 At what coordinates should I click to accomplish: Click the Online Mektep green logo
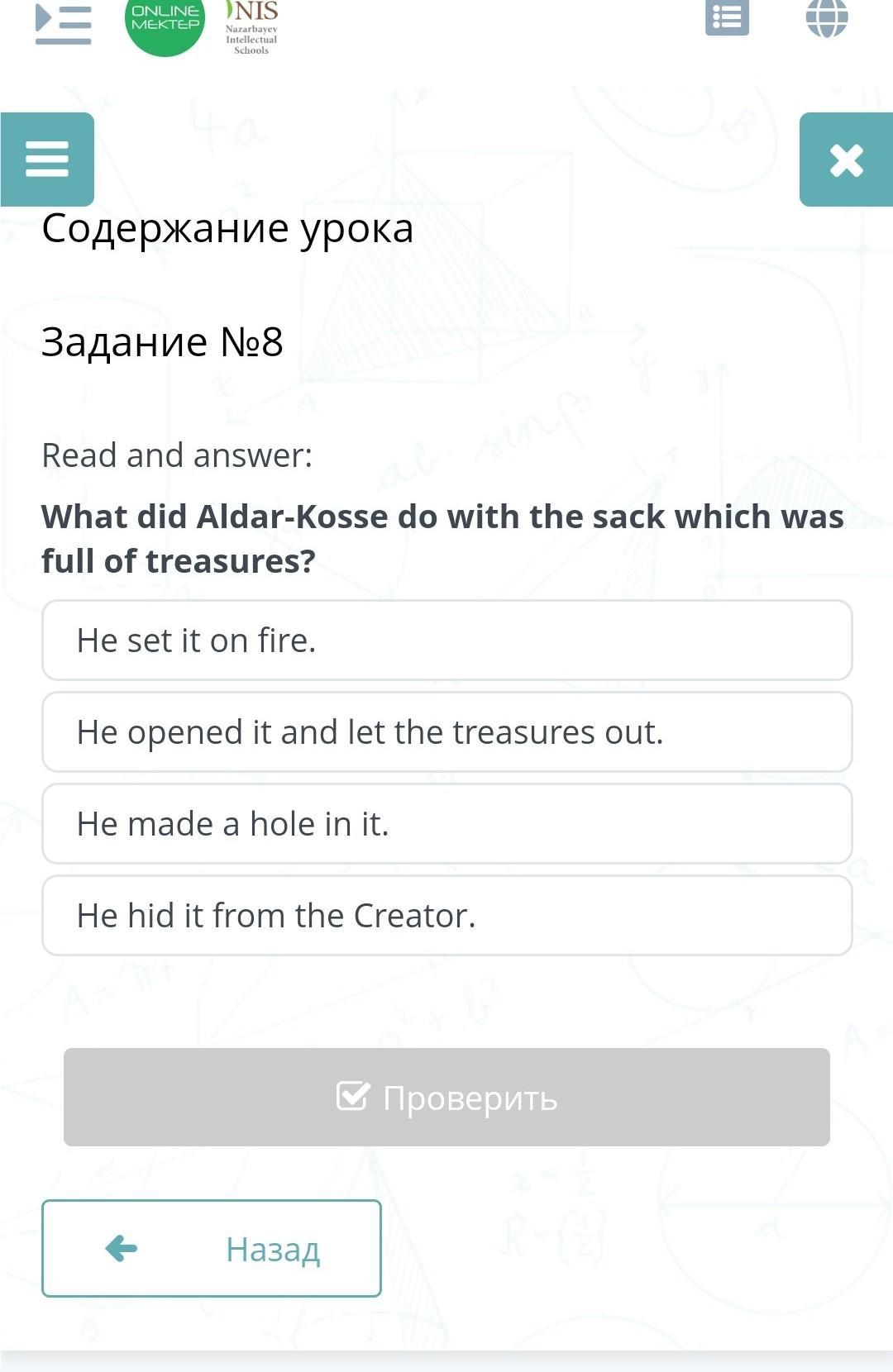pos(165,21)
